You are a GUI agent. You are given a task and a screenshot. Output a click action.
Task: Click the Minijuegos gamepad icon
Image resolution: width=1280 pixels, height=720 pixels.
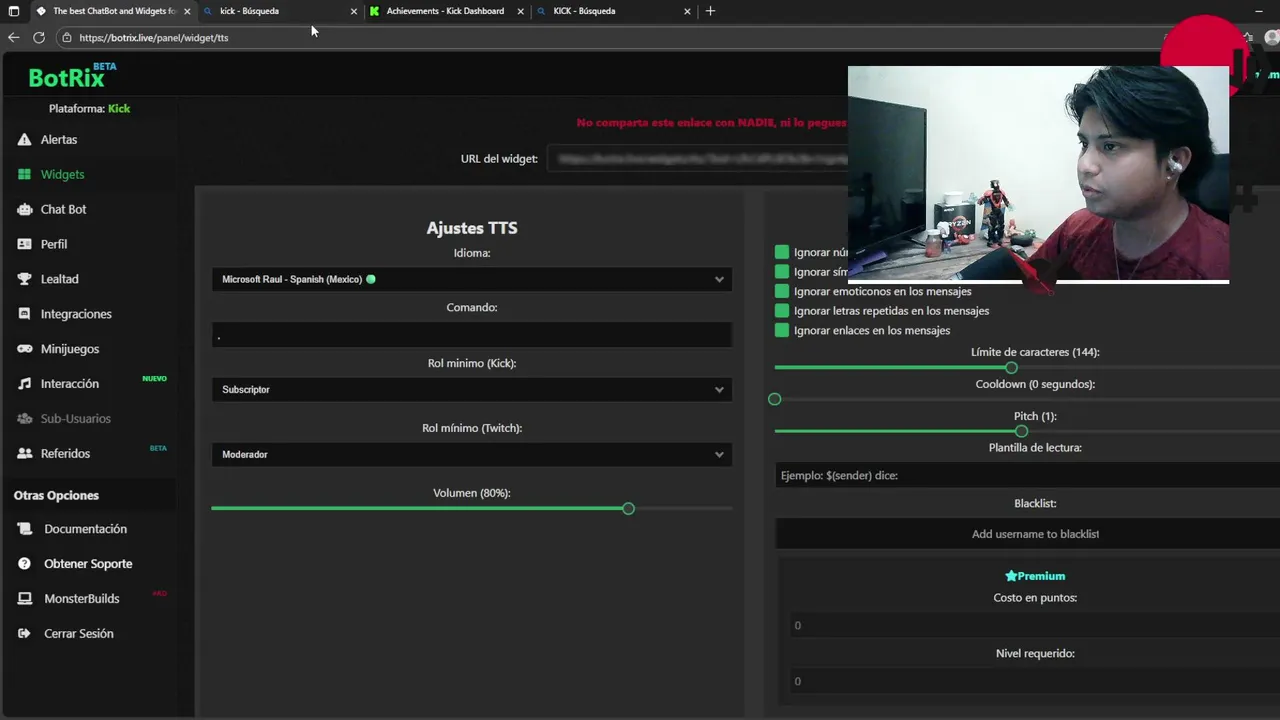(x=25, y=349)
